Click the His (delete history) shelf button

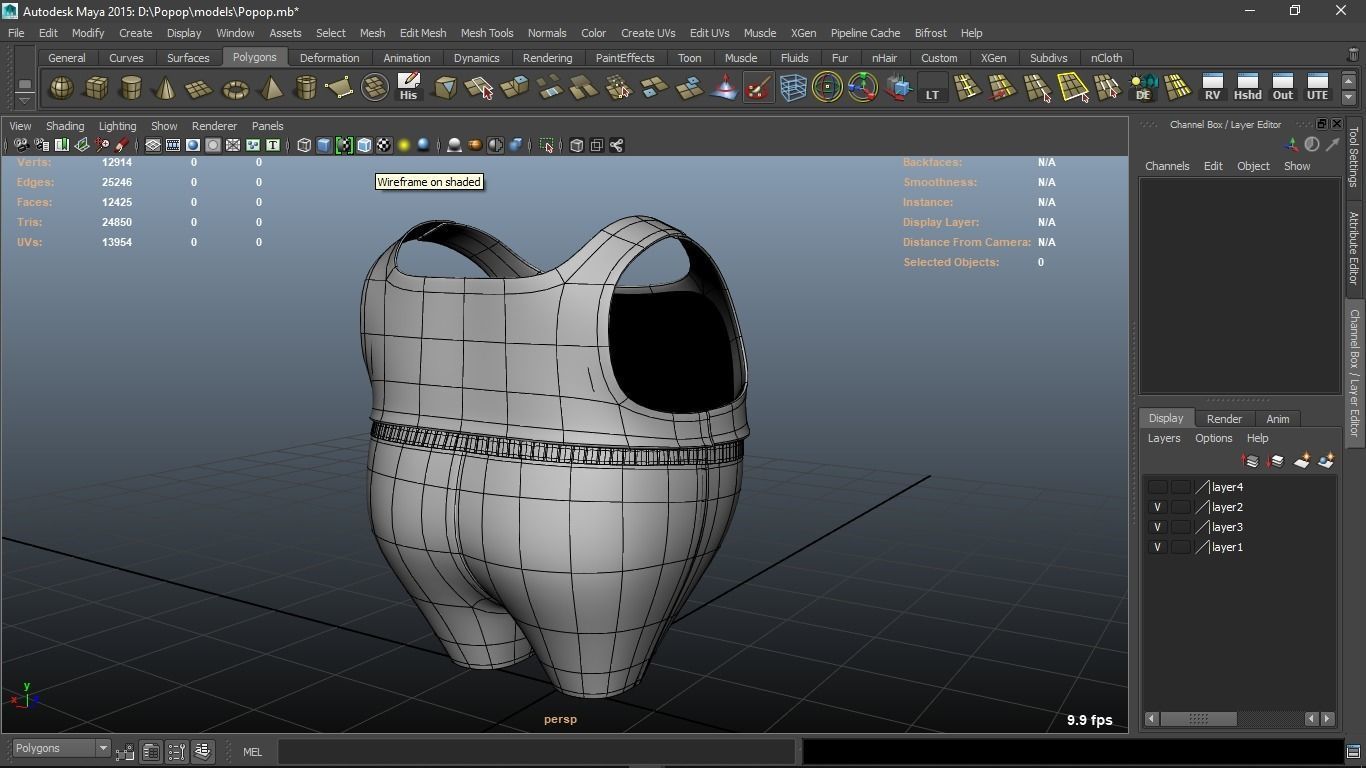[408, 88]
